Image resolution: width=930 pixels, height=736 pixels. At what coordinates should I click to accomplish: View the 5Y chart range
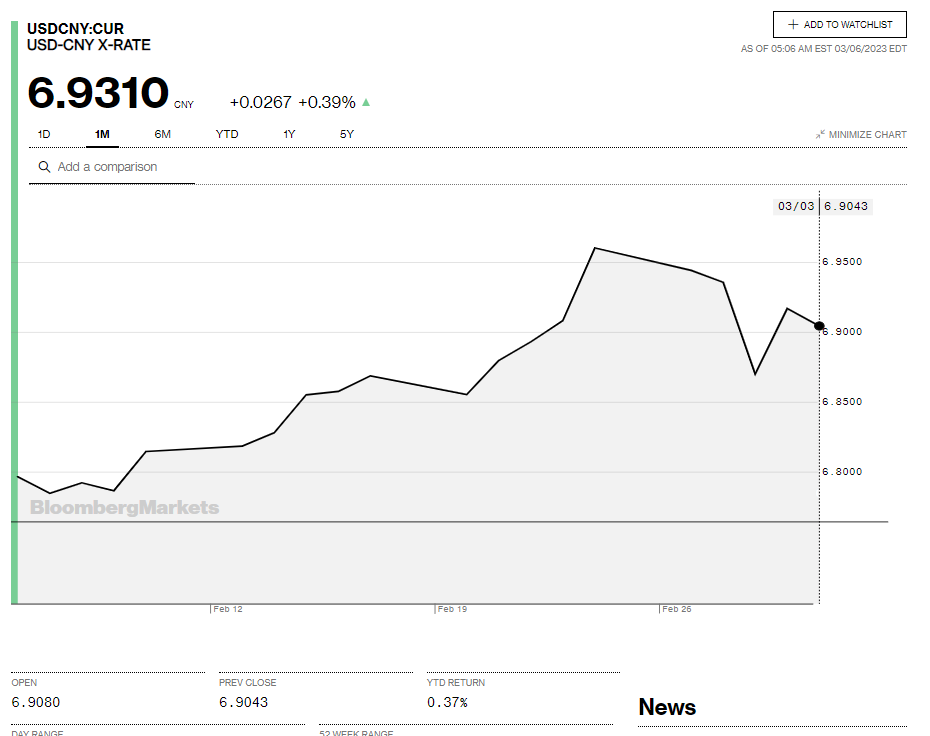[x=347, y=134]
